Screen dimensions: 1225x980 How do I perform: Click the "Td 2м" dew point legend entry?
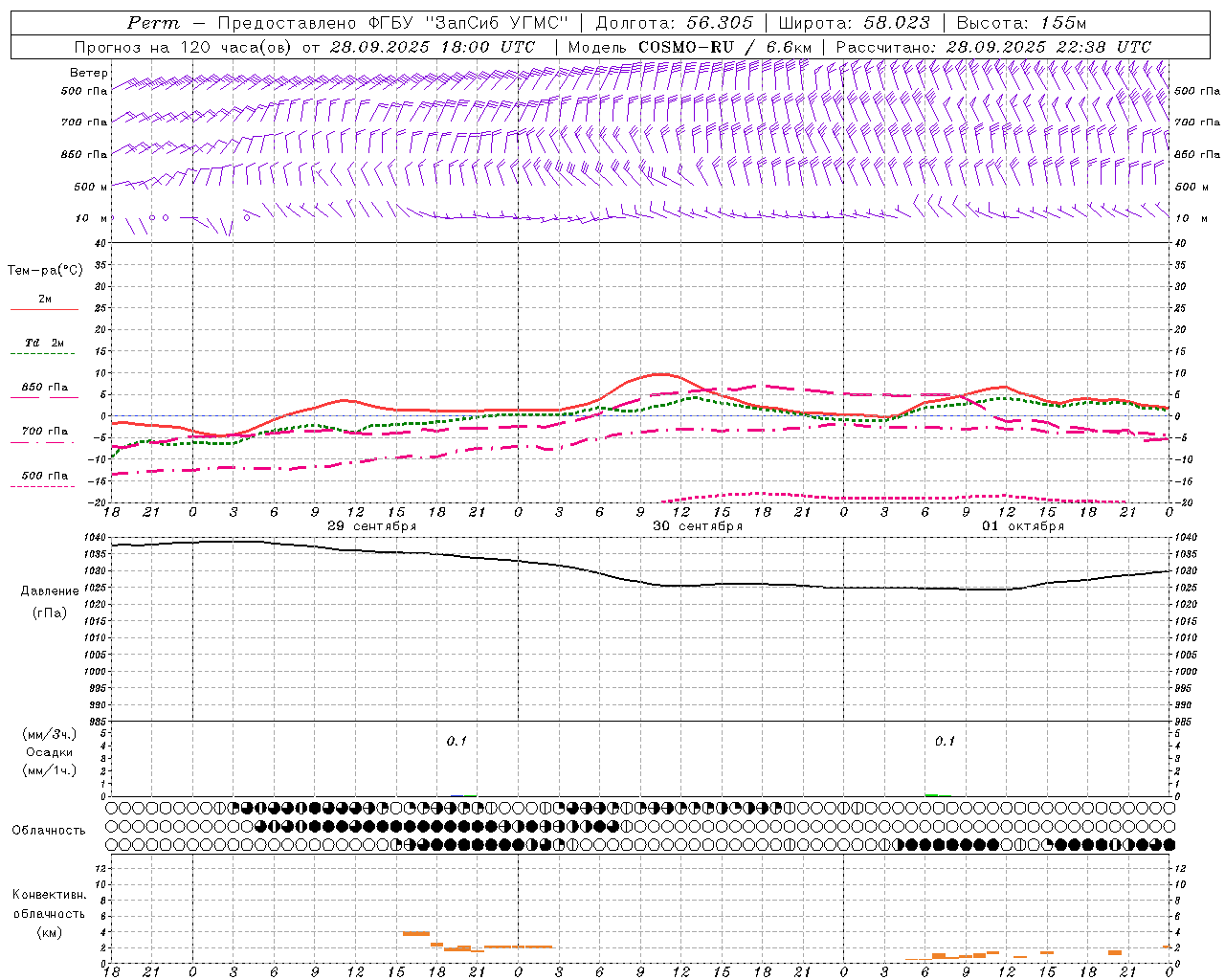(45, 343)
